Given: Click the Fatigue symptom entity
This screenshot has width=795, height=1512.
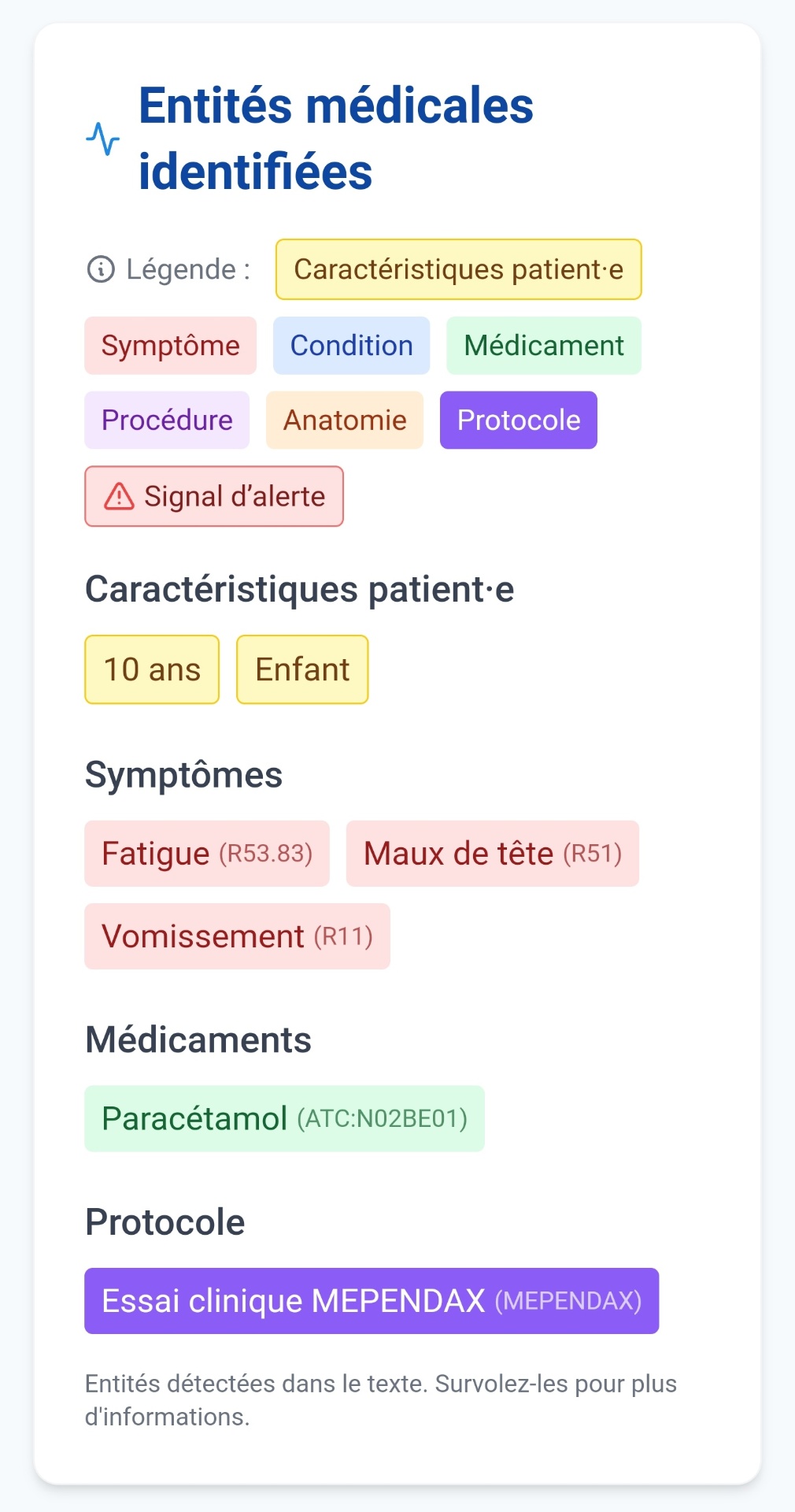Looking at the screenshot, I should (206, 854).
